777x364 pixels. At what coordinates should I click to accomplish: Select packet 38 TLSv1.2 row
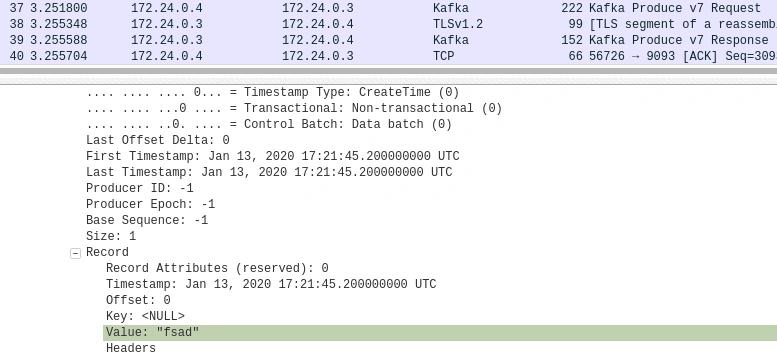click(388, 24)
